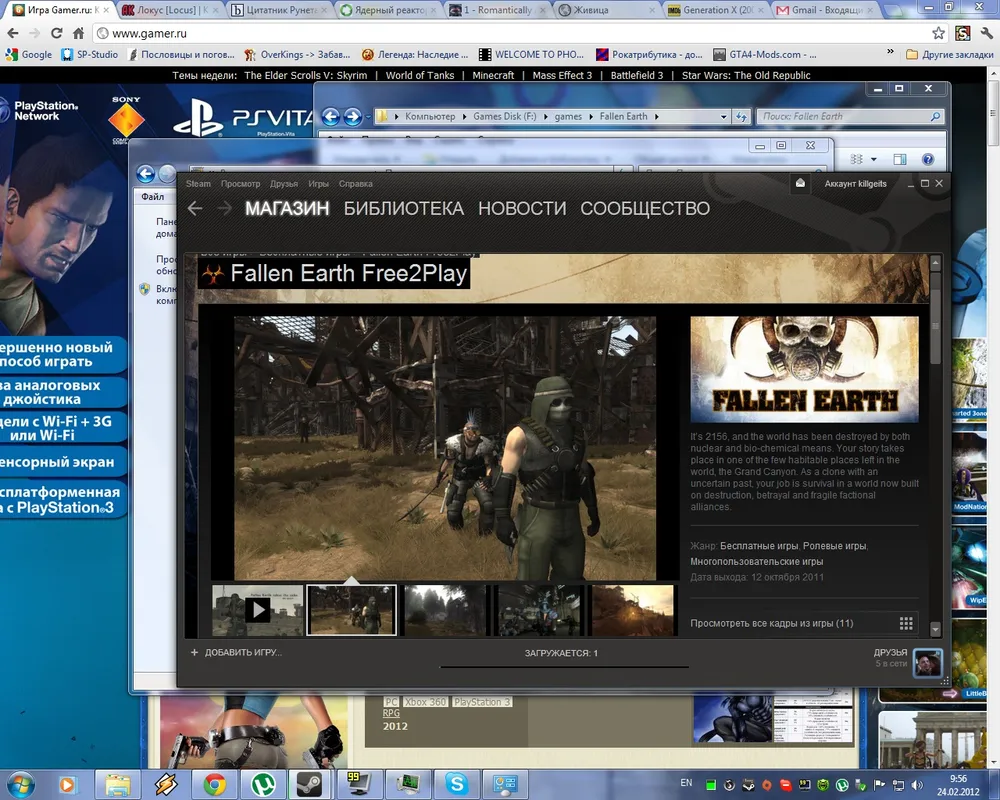Expand Explorer address bar history dropdown
1000x800 pixels.
[x=725, y=117]
